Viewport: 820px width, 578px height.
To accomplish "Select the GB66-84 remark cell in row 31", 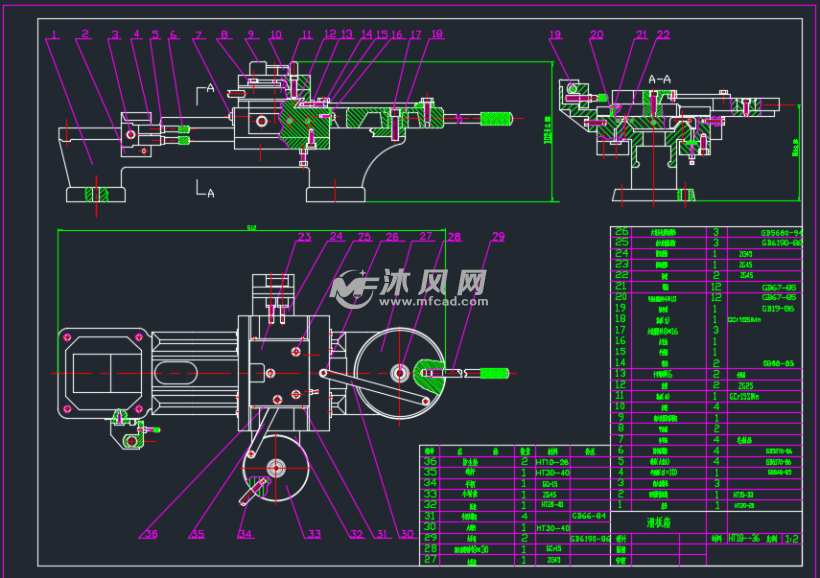I will 589,516.
